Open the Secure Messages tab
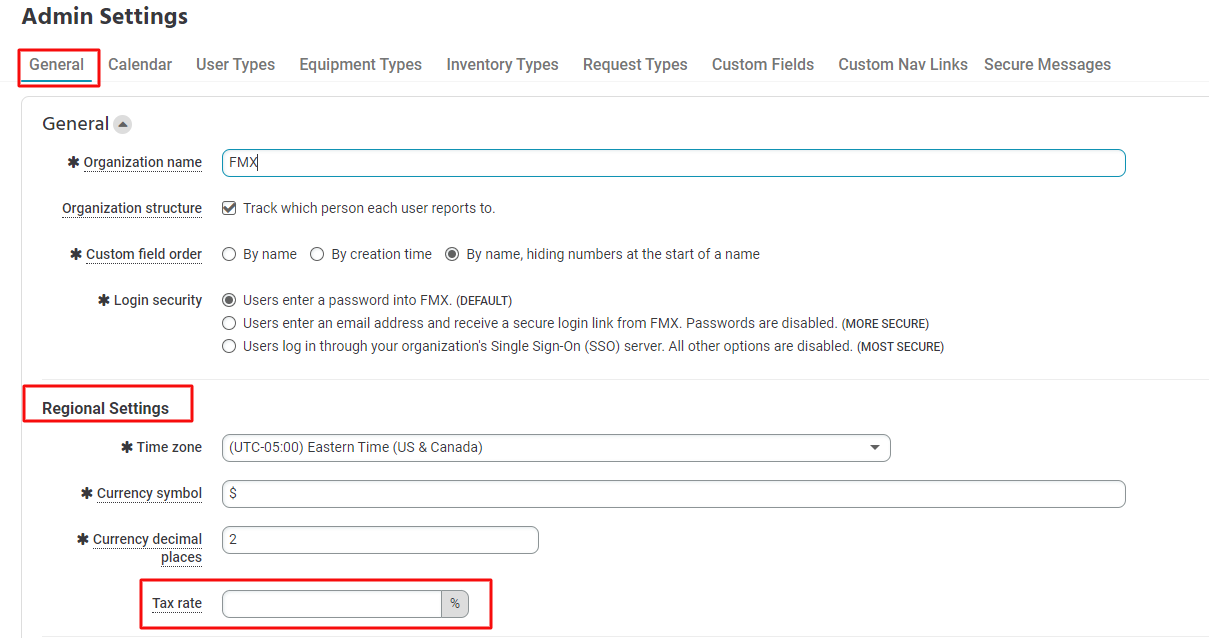The image size is (1209, 638). (1047, 63)
